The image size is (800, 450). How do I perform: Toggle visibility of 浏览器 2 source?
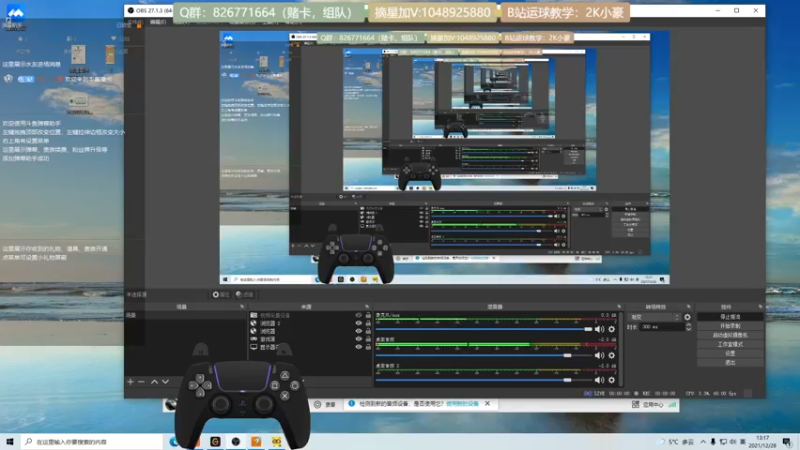[359, 323]
